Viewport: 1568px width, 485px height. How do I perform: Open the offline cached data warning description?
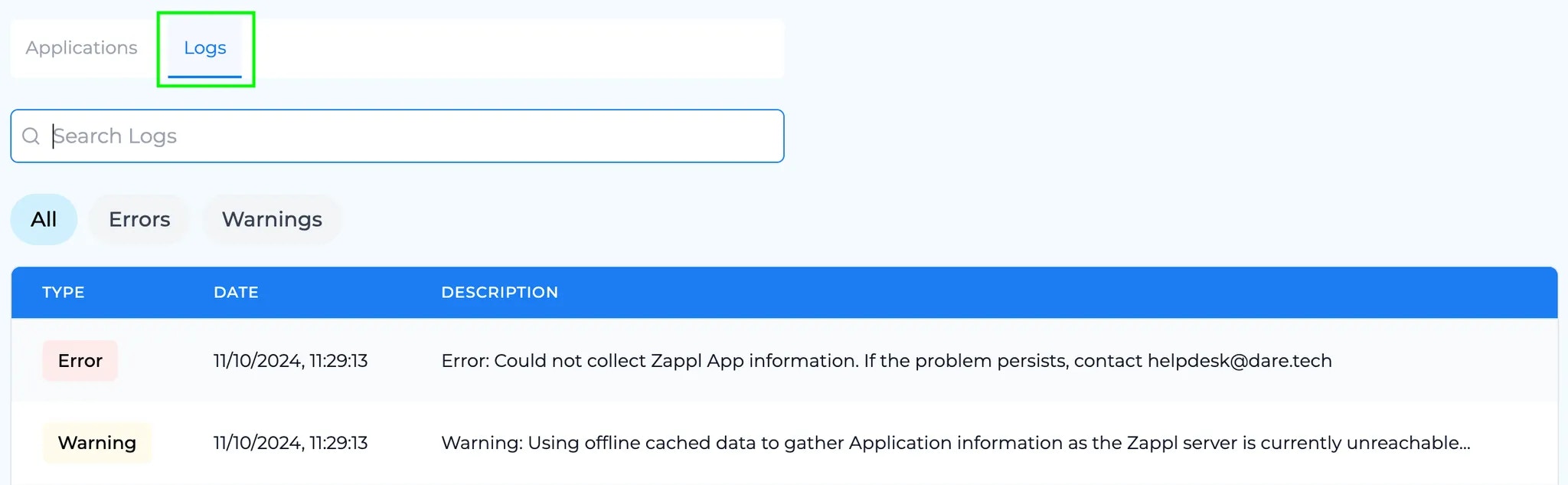click(955, 443)
